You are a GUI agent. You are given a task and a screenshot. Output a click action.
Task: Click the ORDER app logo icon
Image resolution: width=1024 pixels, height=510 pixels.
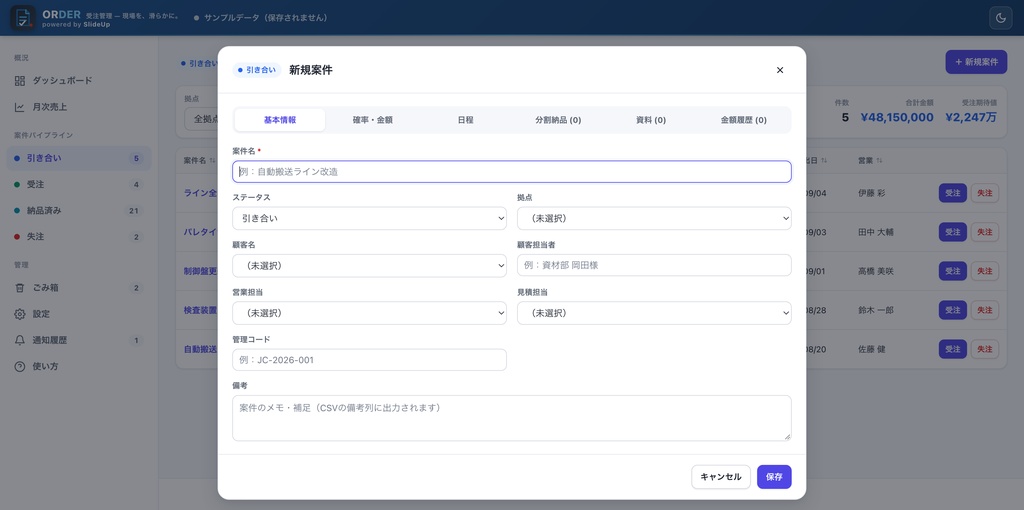23,18
